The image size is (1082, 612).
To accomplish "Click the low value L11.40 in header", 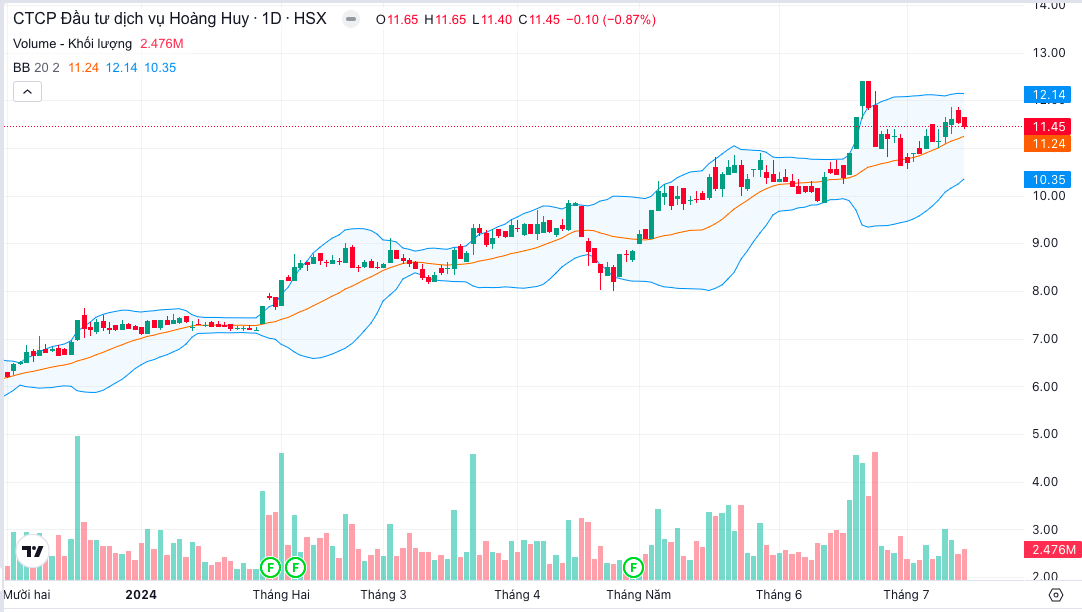I will tap(492, 20).
